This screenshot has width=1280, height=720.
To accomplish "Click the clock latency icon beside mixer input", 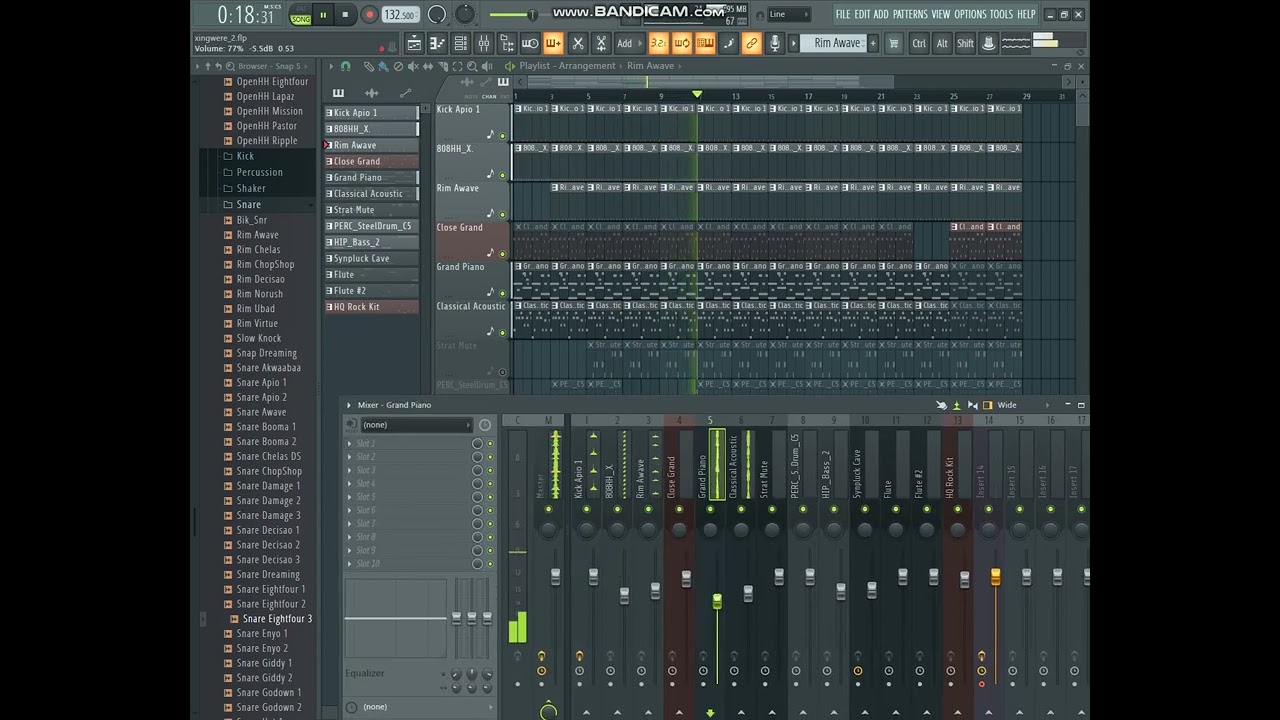I will 485,425.
